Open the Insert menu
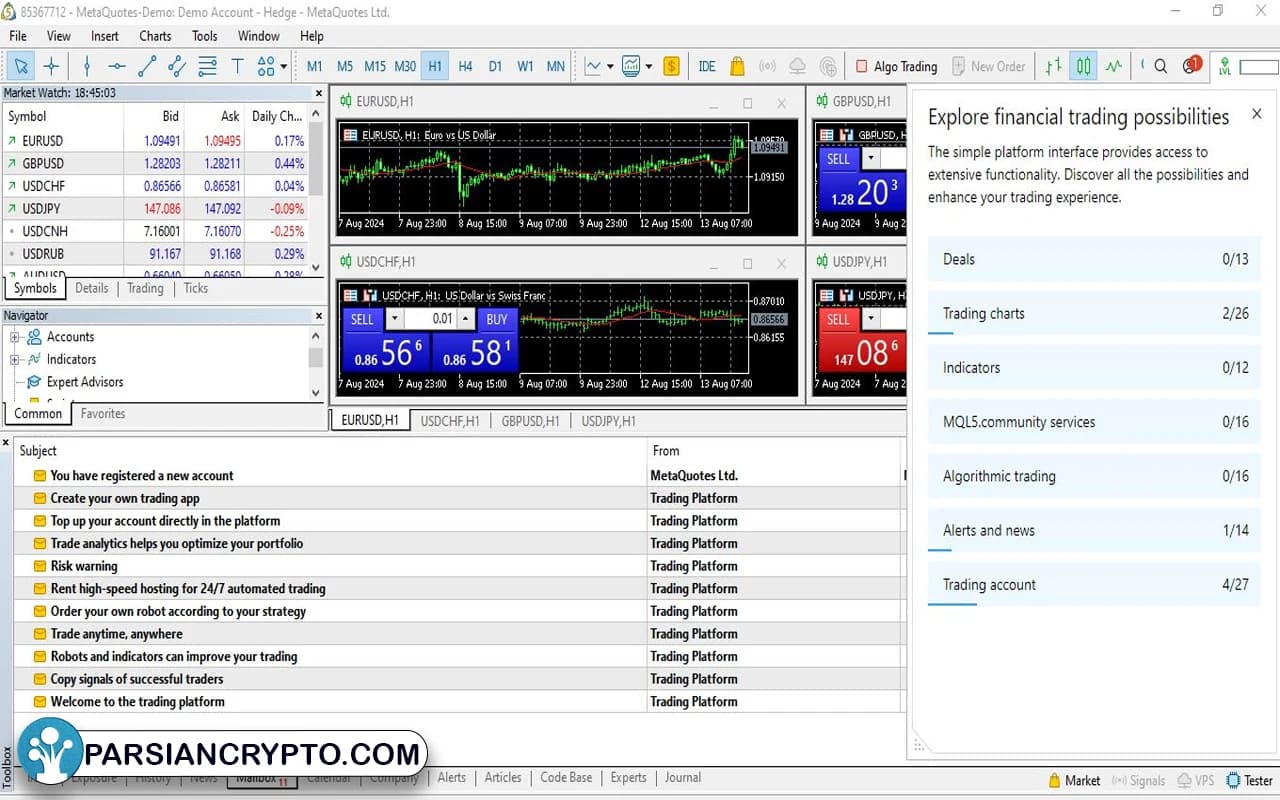1280x800 pixels. (105, 36)
